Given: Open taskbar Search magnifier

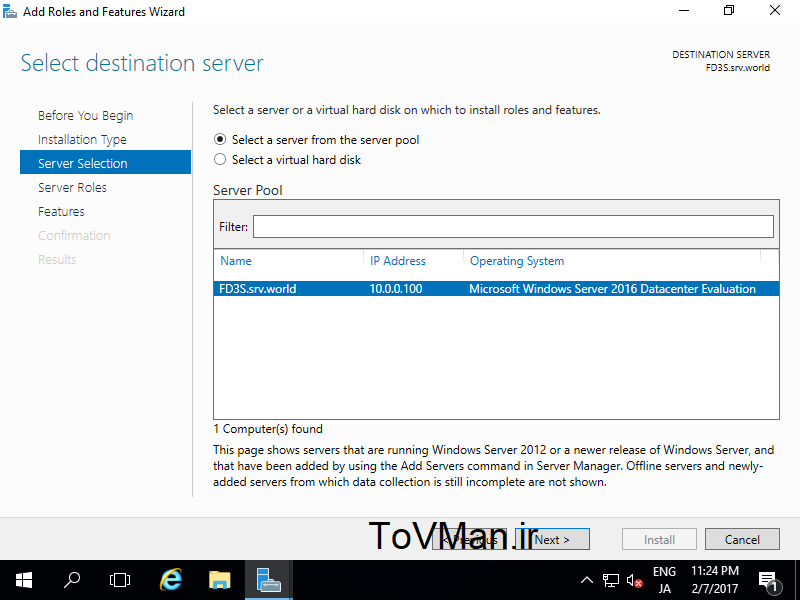Looking at the screenshot, I should click(x=72, y=580).
